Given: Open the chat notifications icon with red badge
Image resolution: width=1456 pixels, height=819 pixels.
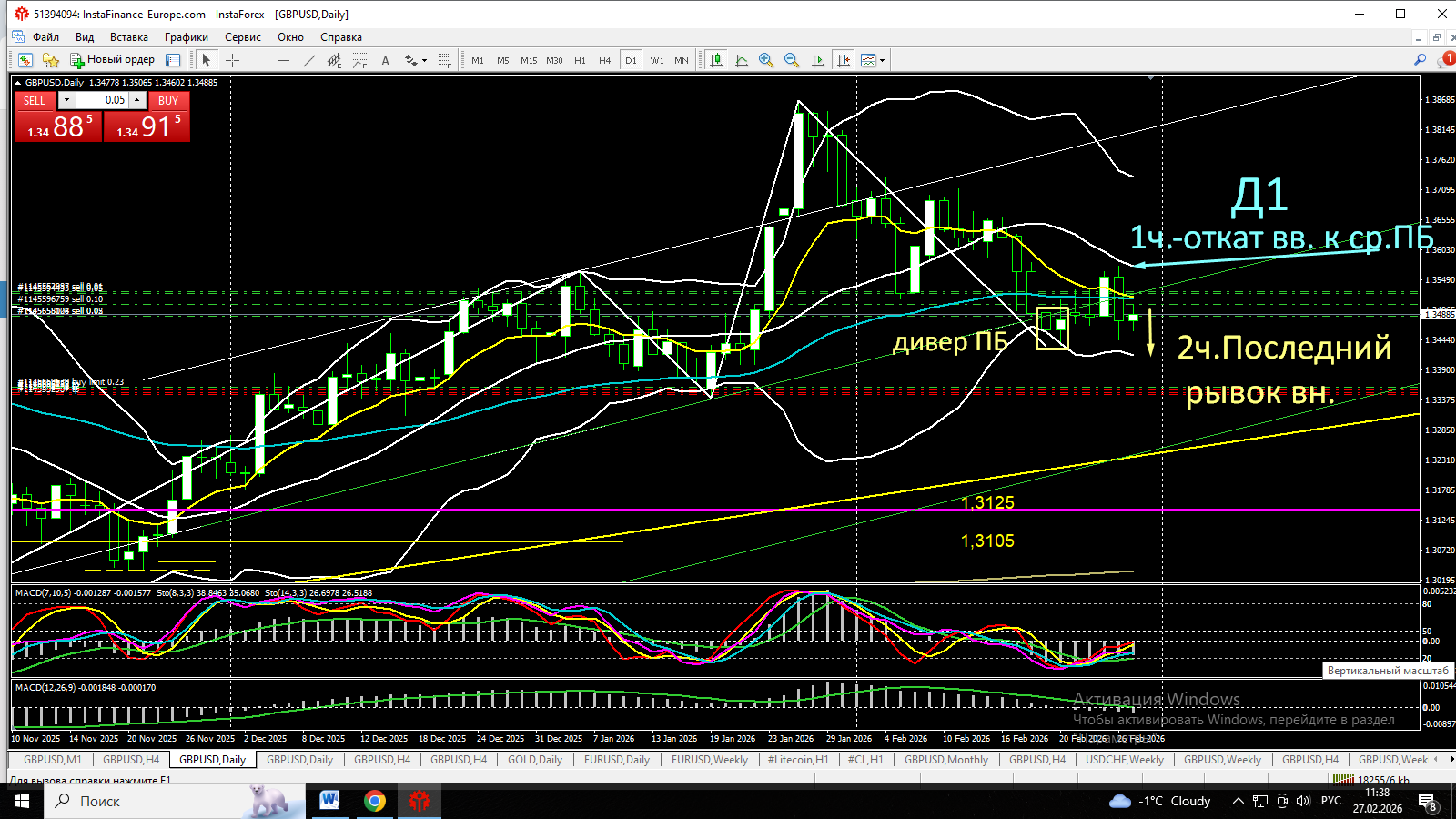Looking at the screenshot, I should pos(1445,60).
